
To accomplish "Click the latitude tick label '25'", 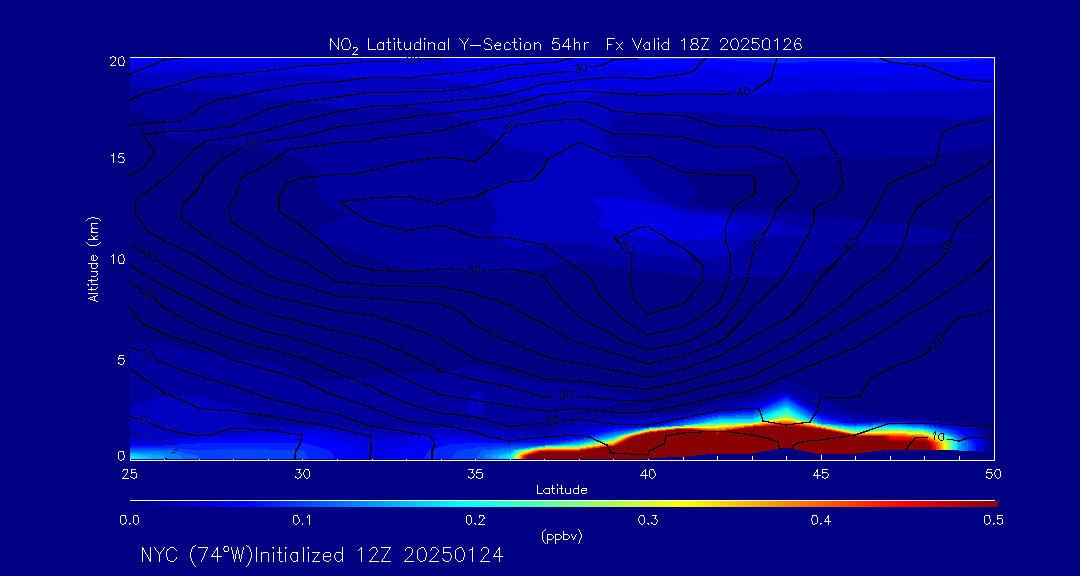I will (129, 474).
